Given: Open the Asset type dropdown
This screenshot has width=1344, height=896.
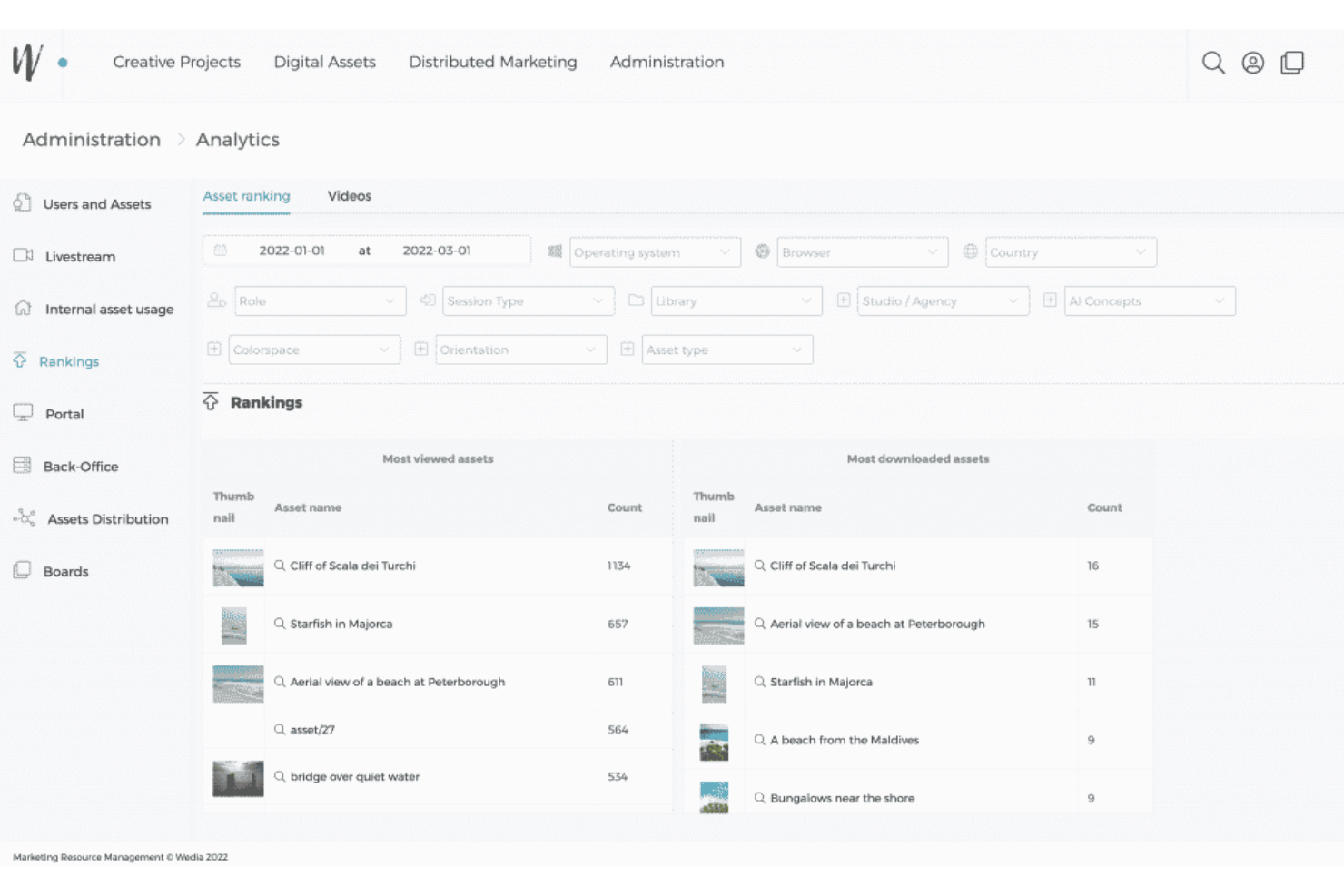Looking at the screenshot, I should (727, 350).
